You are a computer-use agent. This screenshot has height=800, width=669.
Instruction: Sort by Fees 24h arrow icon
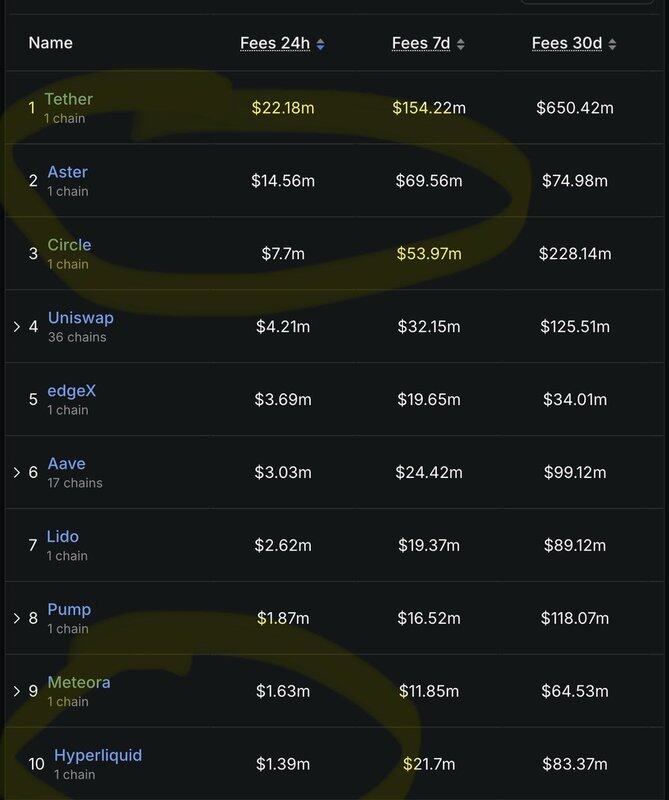[320, 44]
